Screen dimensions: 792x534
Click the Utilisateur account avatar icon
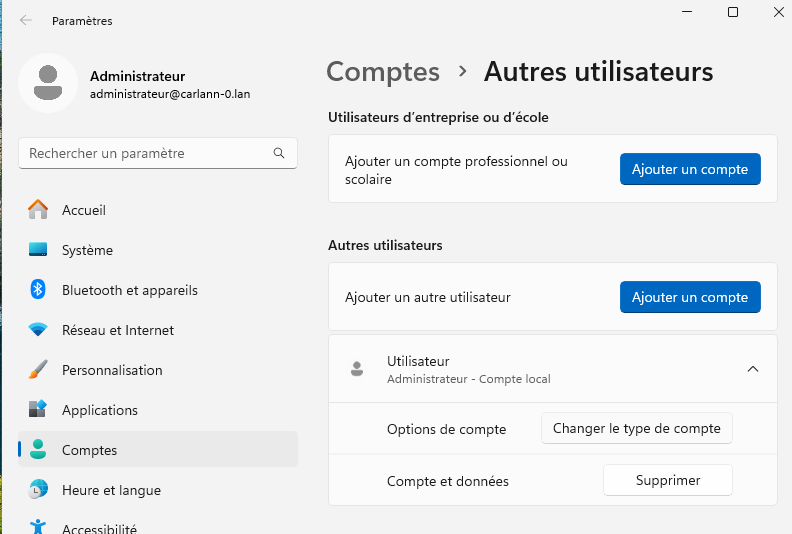tap(357, 369)
